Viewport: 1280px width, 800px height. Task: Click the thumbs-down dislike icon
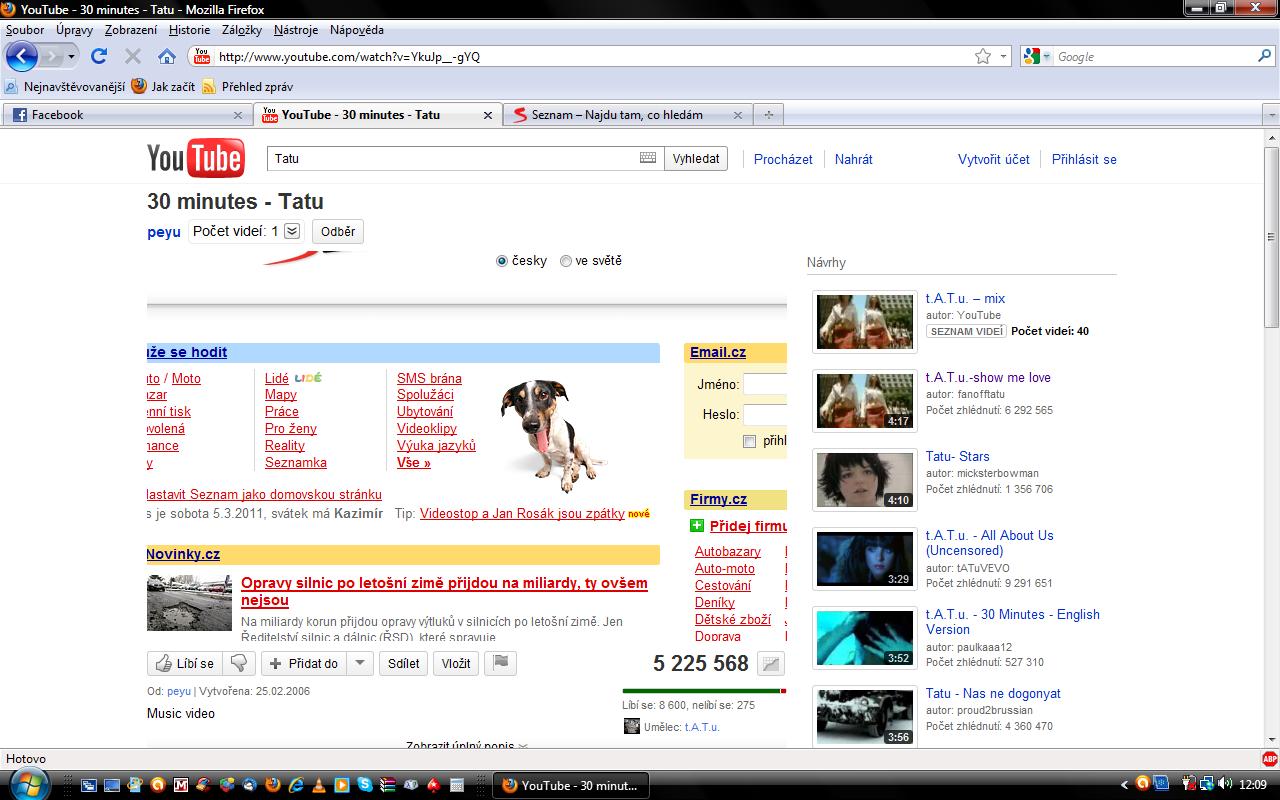[x=238, y=663]
